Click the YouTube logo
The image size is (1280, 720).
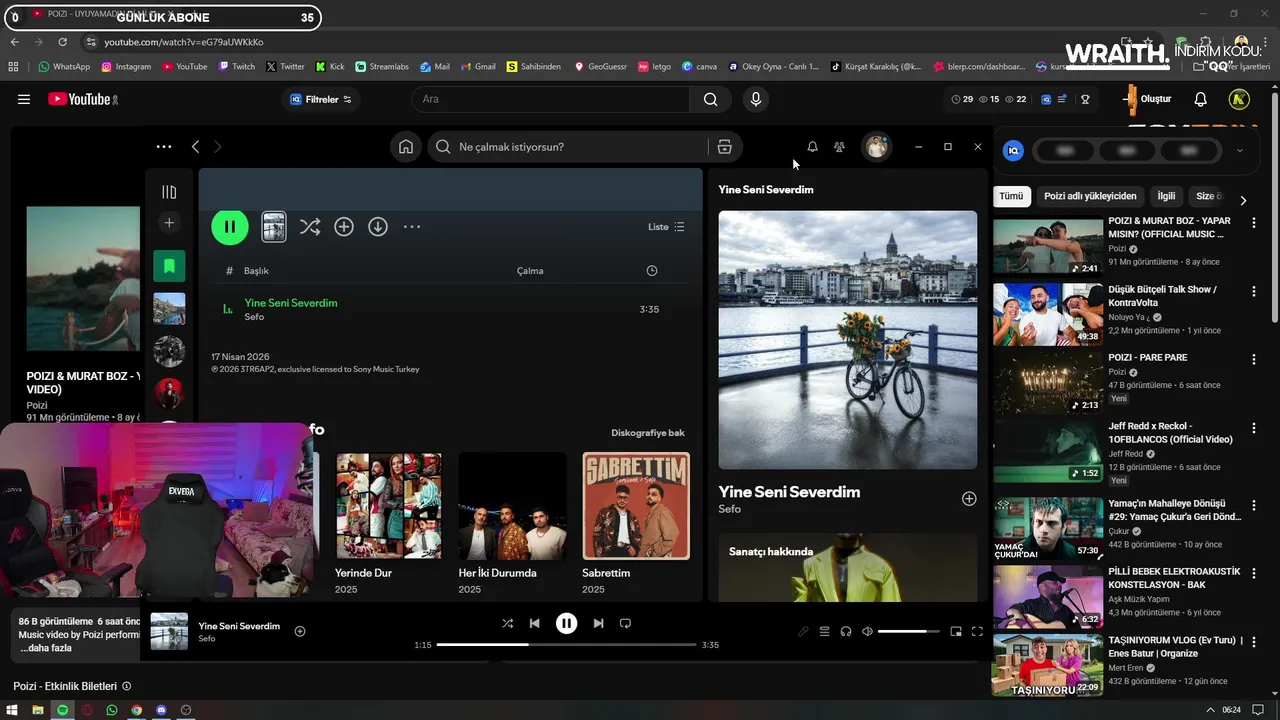point(83,99)
